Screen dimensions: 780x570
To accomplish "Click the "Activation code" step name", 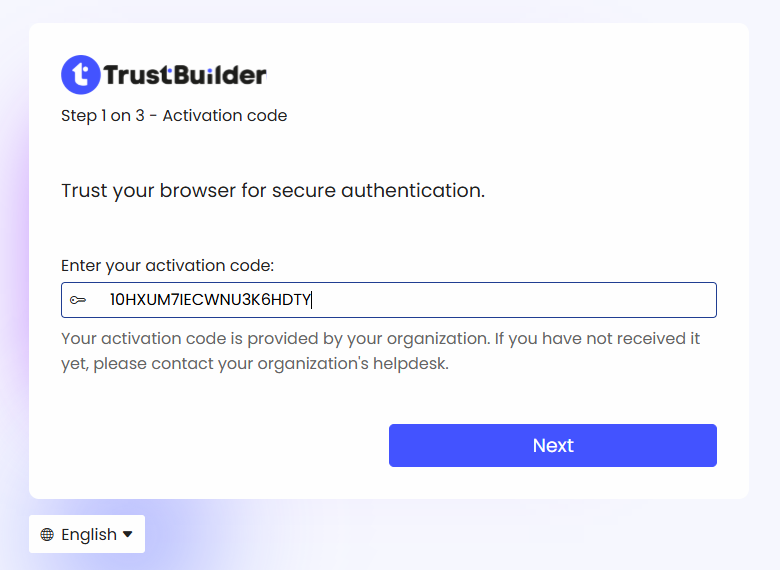I will click(225, 116).
